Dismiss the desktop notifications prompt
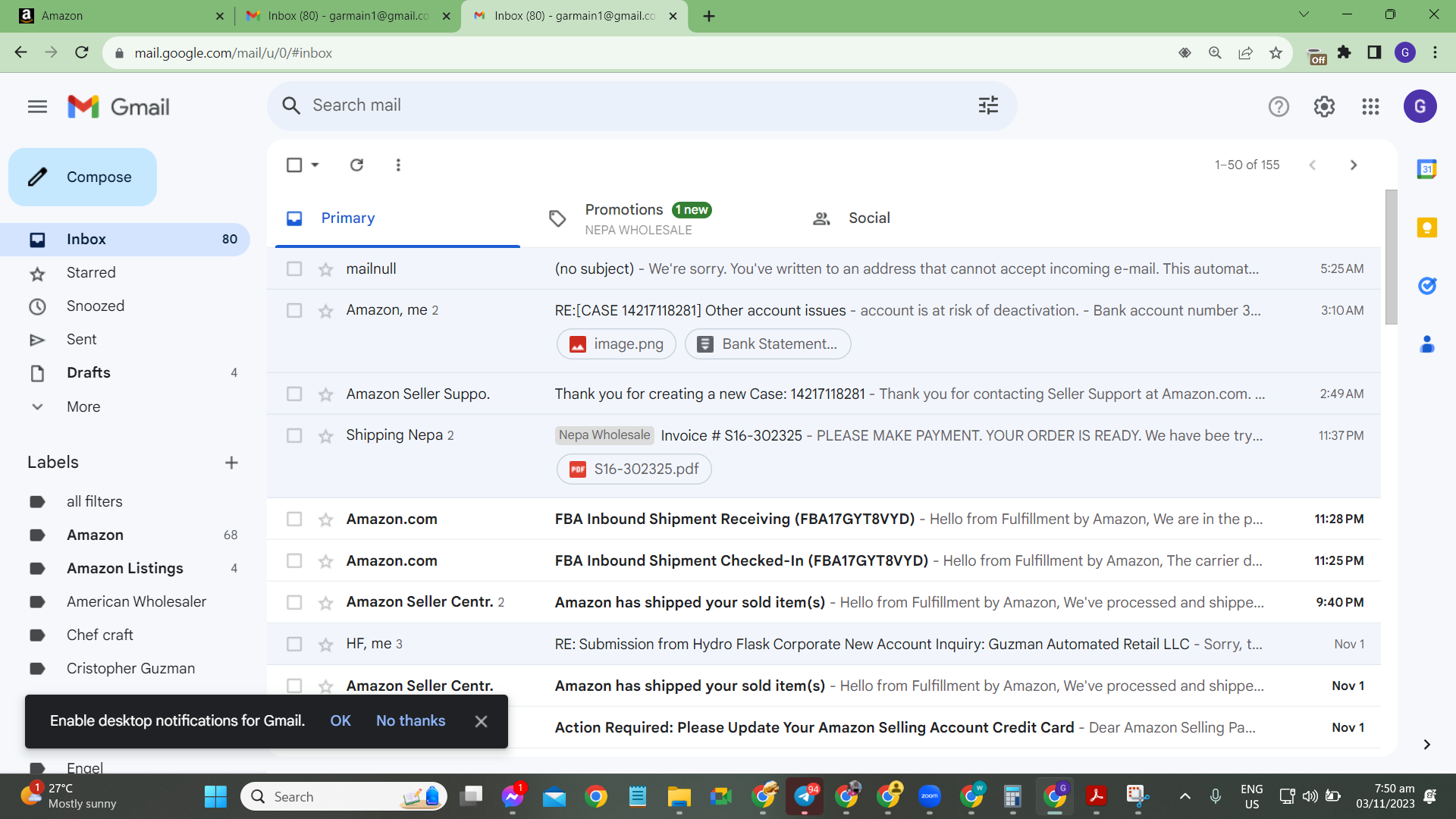This screenshot has height=819, width=1456. 481,721
